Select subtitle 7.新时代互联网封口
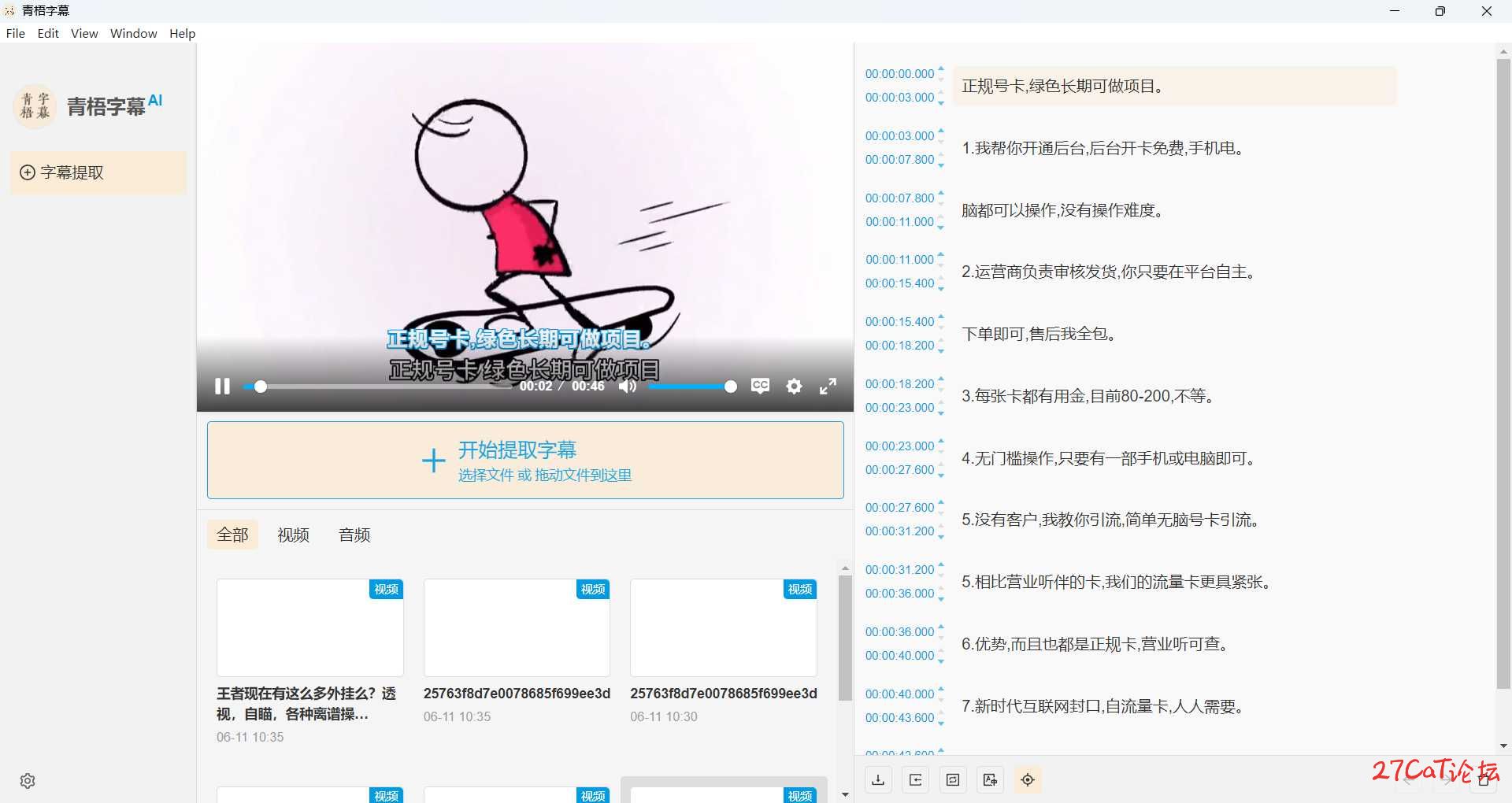 pos(1174,706)
